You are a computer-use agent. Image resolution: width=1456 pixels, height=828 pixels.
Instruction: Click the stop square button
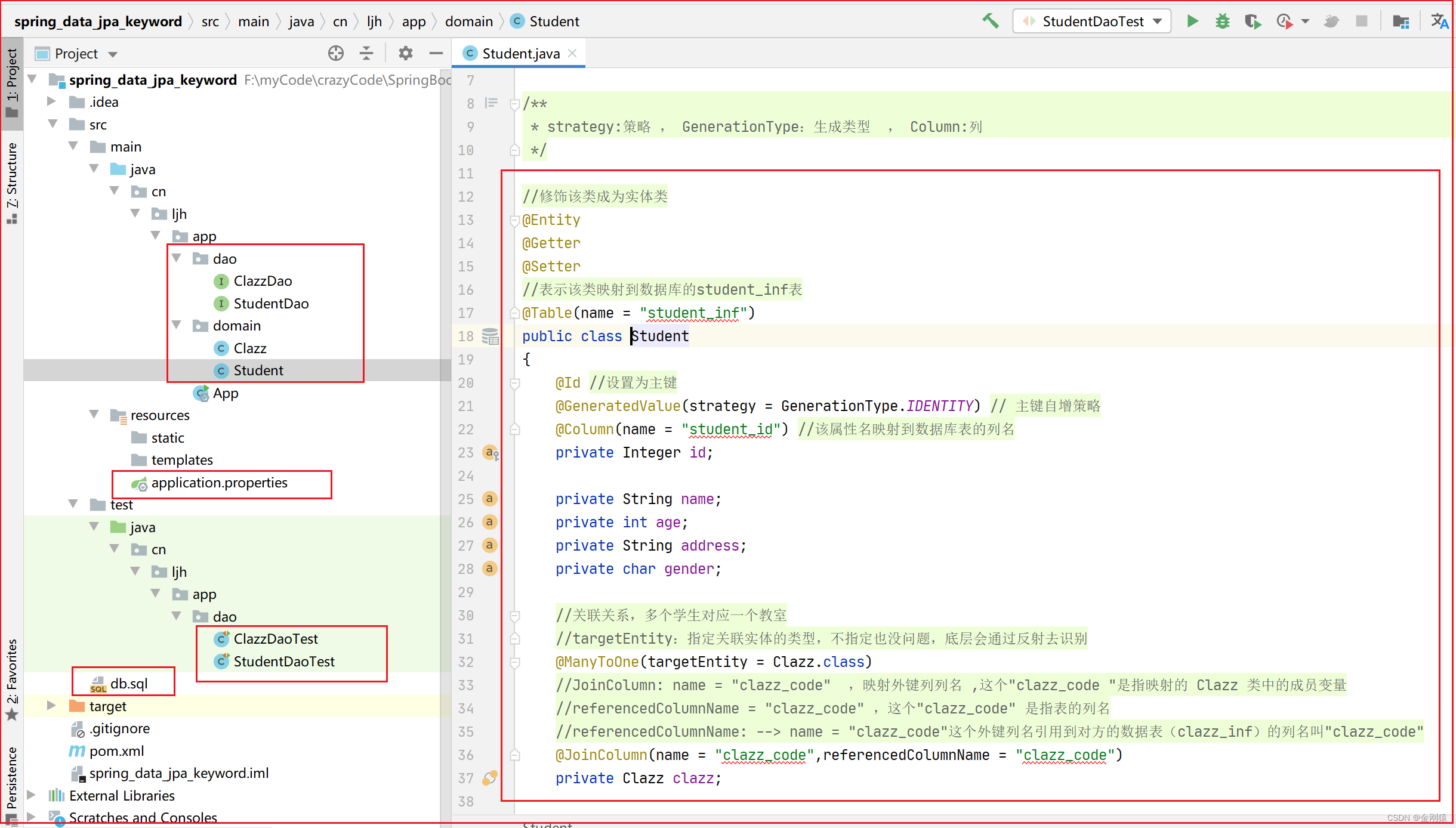point(1361,21)
